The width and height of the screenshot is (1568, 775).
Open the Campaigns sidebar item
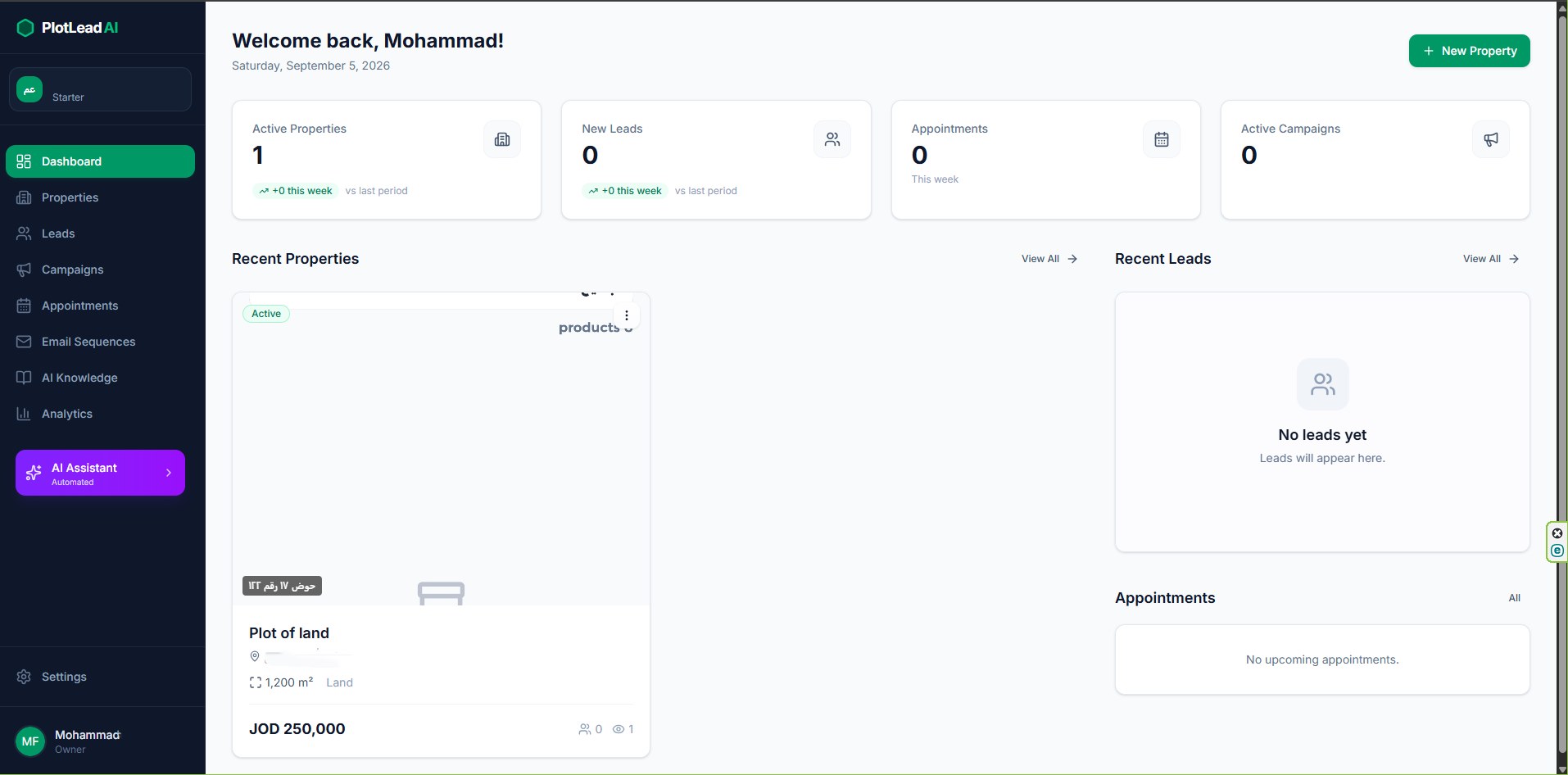point(100,270)
